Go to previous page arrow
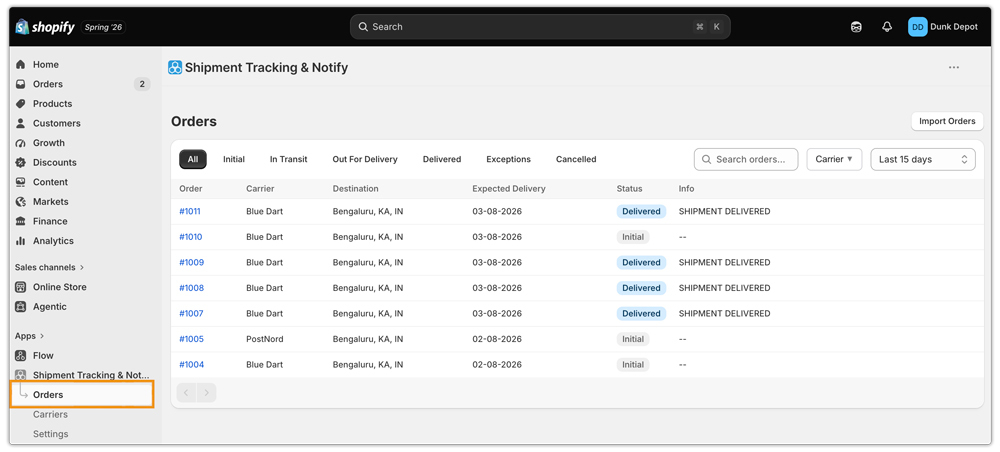The image size is (1000, 452). coord(186,393)
